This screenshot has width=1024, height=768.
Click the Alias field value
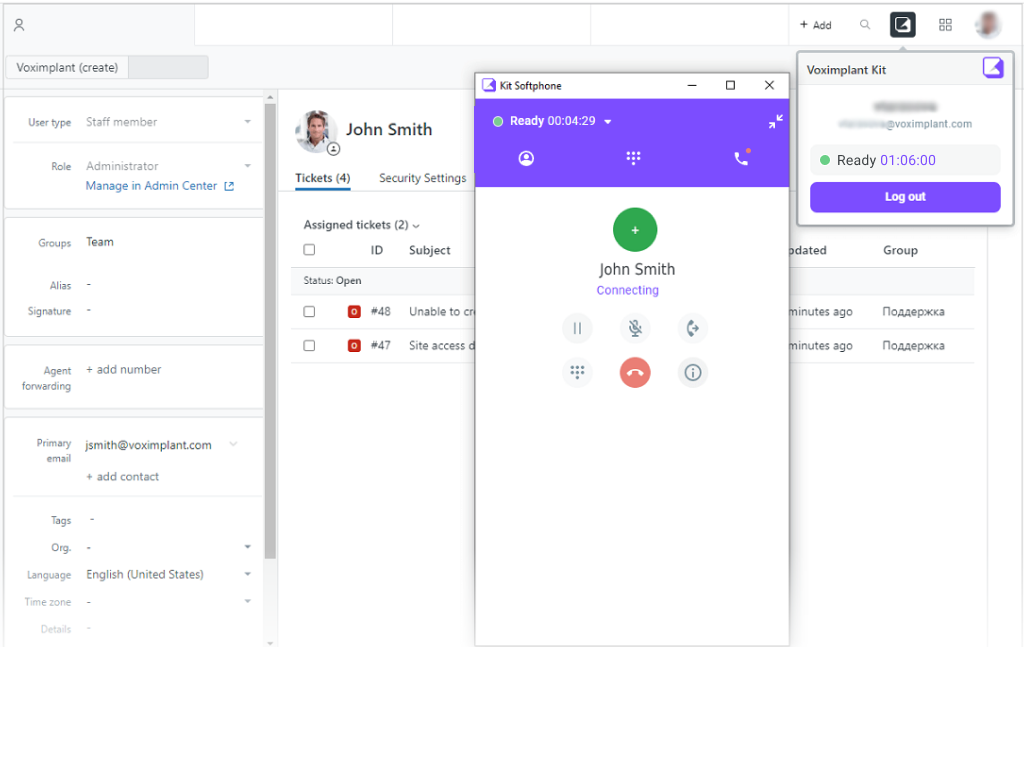click(x=89, y=285)
